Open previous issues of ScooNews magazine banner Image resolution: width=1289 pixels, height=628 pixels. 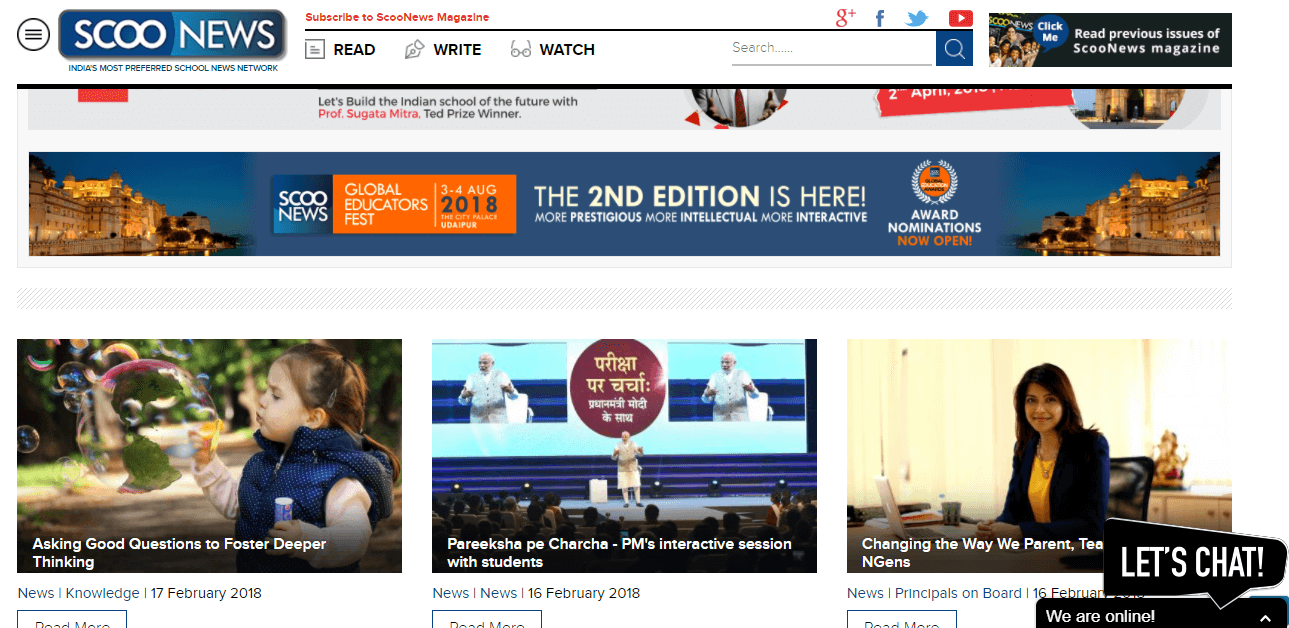click(1110, 40)
